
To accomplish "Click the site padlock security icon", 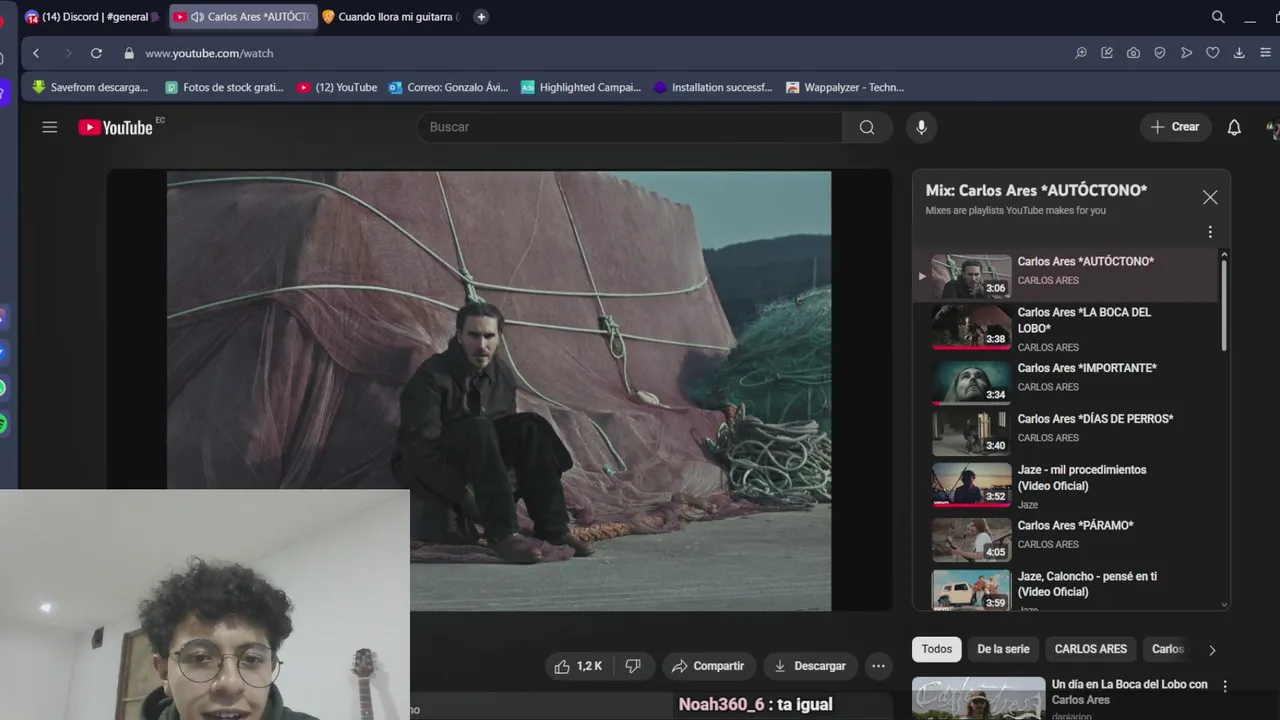I will pyautogui.click(x=128, y=53).
